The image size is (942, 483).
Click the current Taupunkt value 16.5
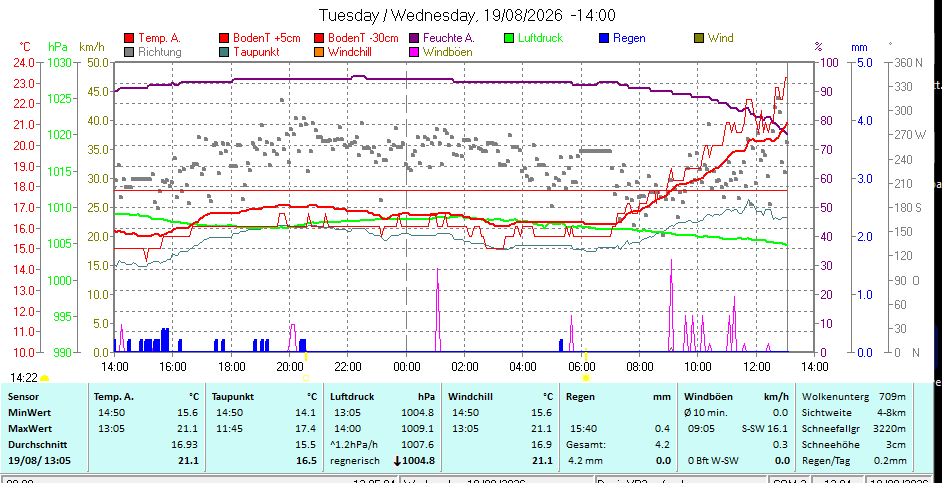click(306, 461)
